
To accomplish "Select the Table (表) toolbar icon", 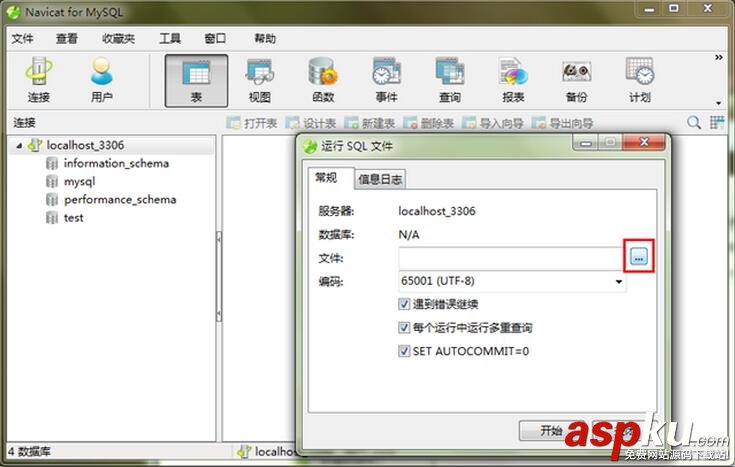I will pos(196,81).
